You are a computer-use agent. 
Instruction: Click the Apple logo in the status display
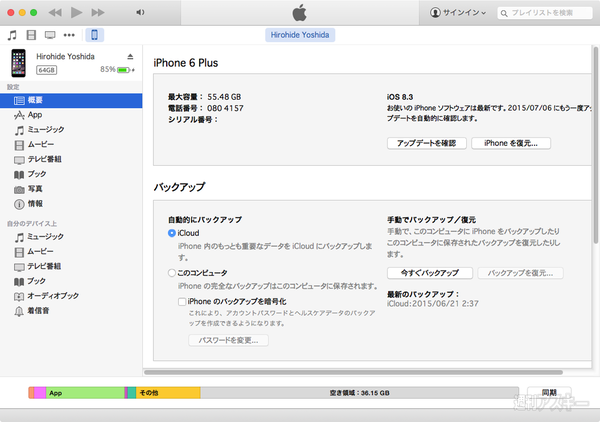click(300, 13)
